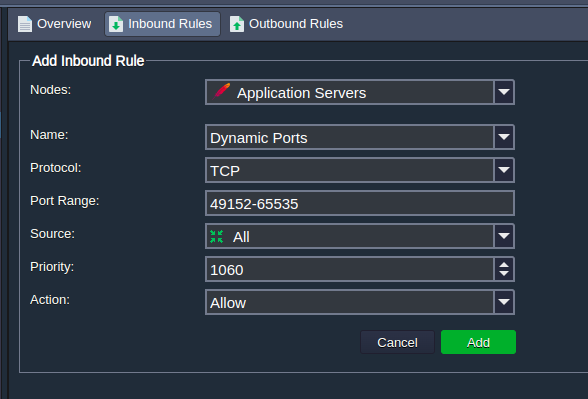The height and width of the screenshot is (399, 588).
Task: Click the Cancel button
Action: click(397, 342)
